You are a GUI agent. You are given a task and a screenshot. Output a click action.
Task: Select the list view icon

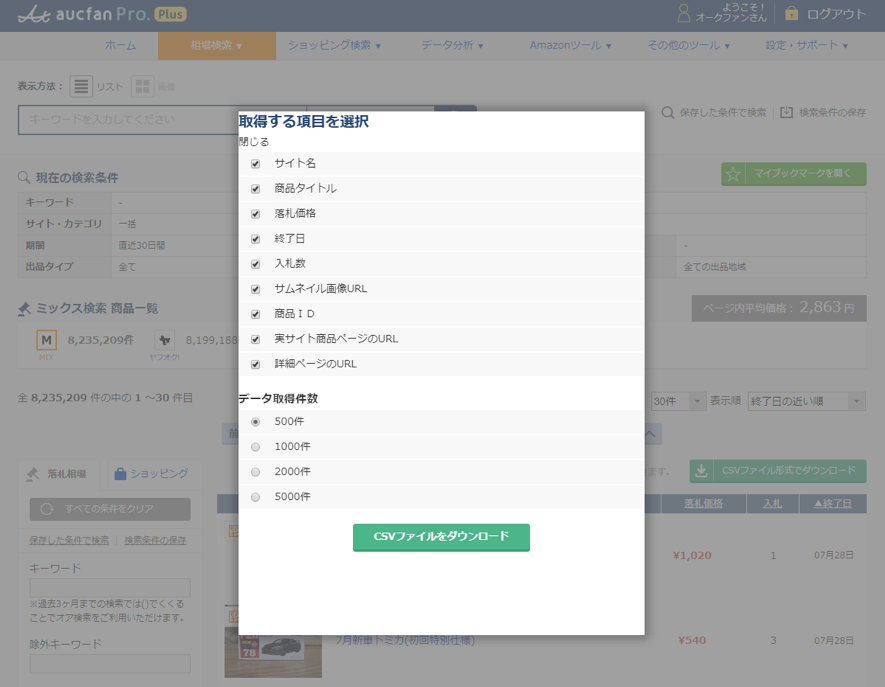coord(81,87)
